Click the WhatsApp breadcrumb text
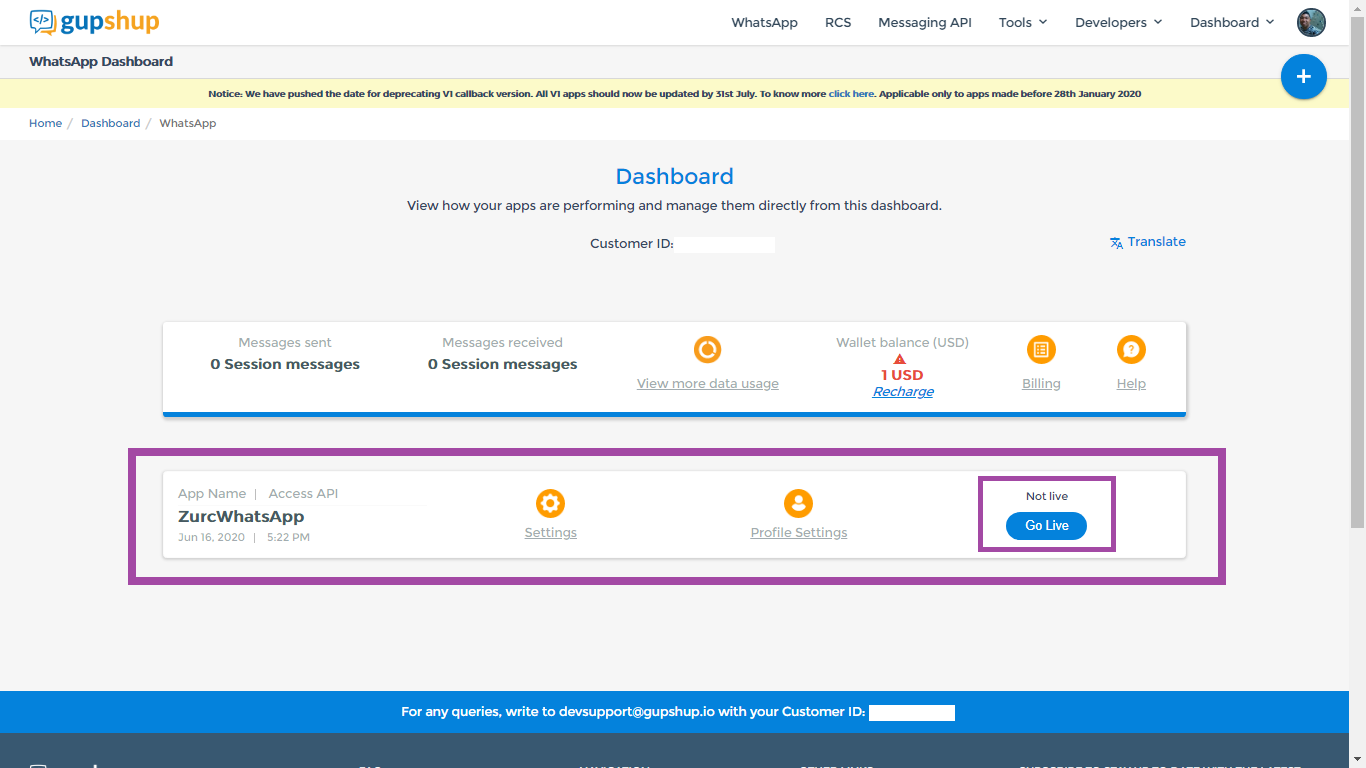This screenshot has width=1366, height=768. tap(188, 123)
